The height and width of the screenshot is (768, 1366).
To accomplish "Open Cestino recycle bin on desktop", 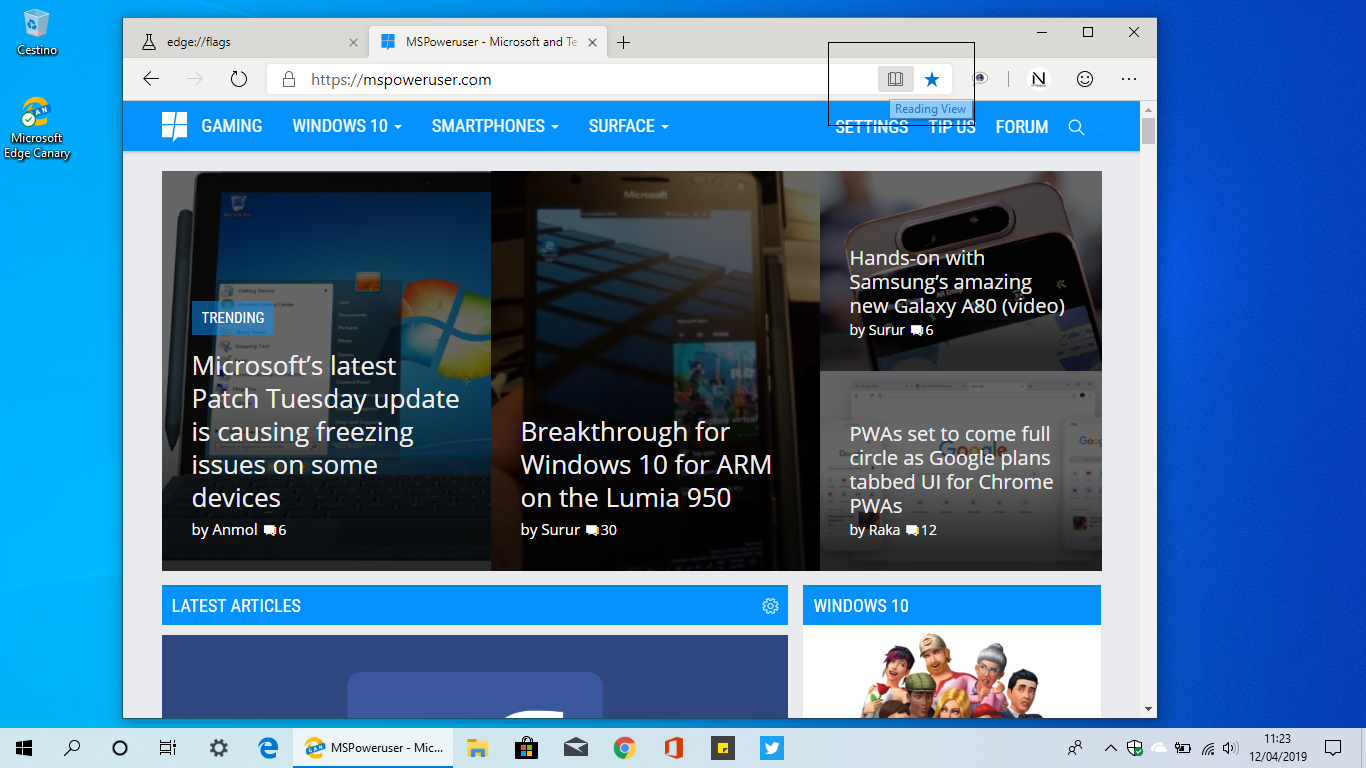I will [37, 32].
